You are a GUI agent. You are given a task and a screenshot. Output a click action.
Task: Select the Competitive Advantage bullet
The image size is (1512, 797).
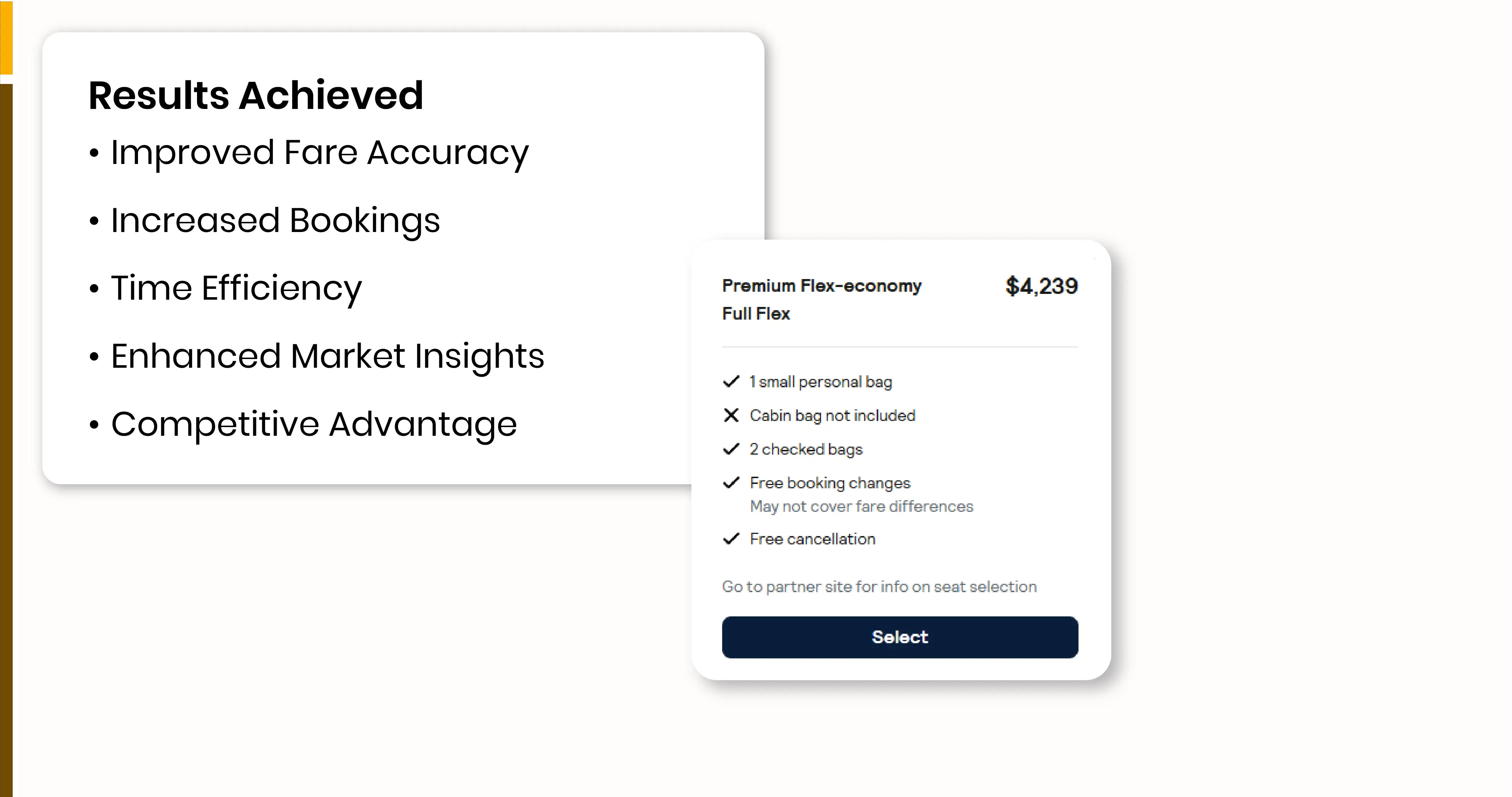tap(313, 424)
